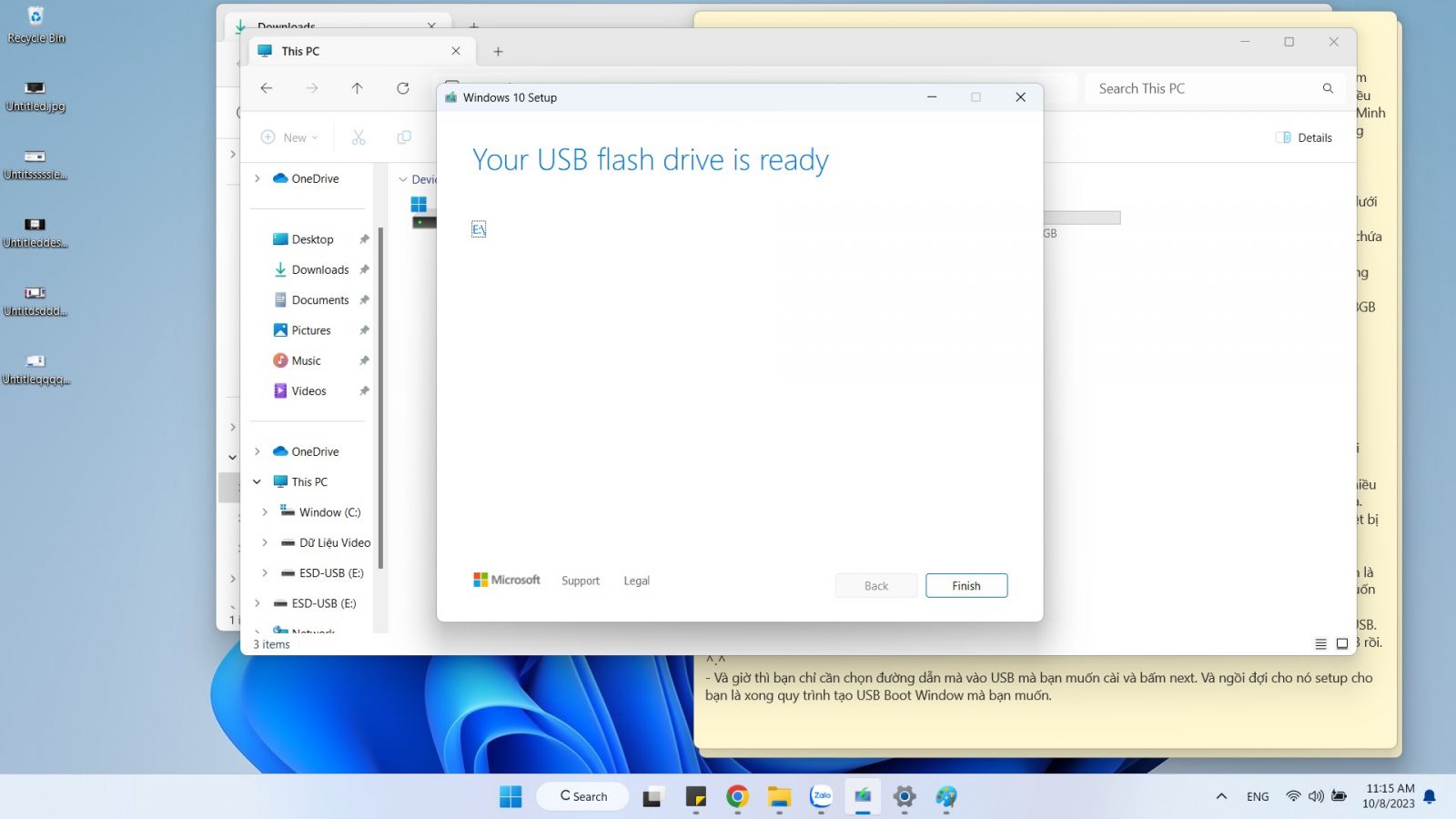
Task: Click the Windows Start button
Action: (511, 796)
